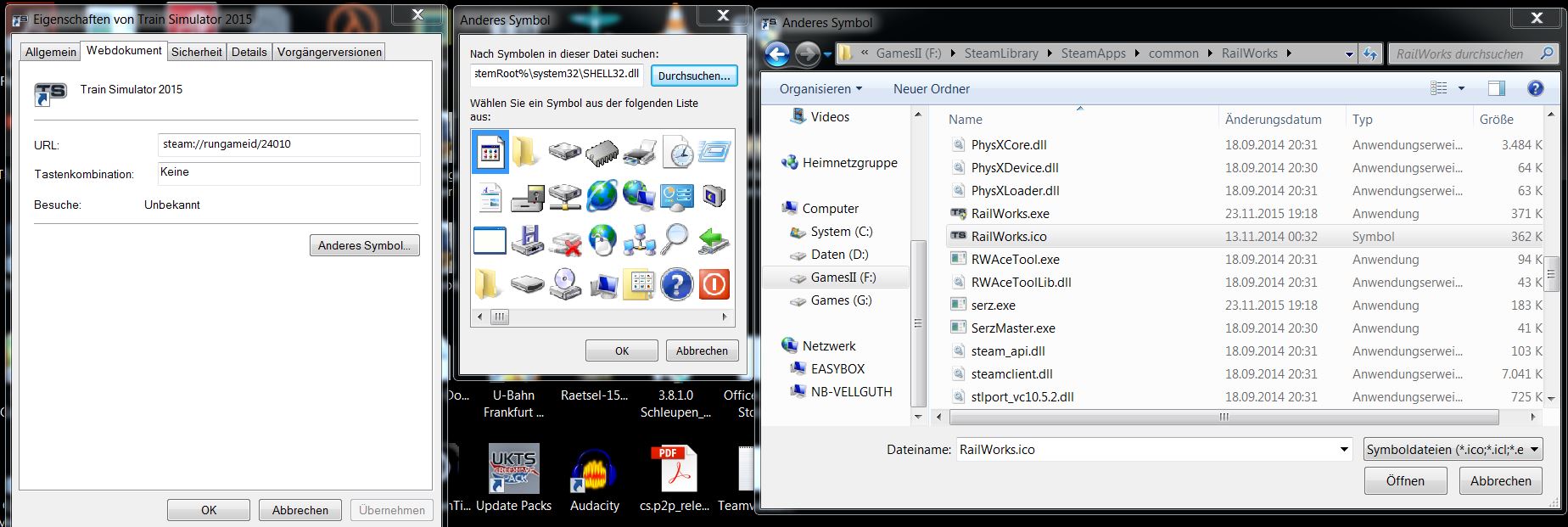This screenshot has width=1568, height=527.
Task: Select the green arrow USB device icon
Action: pos(714,241)
